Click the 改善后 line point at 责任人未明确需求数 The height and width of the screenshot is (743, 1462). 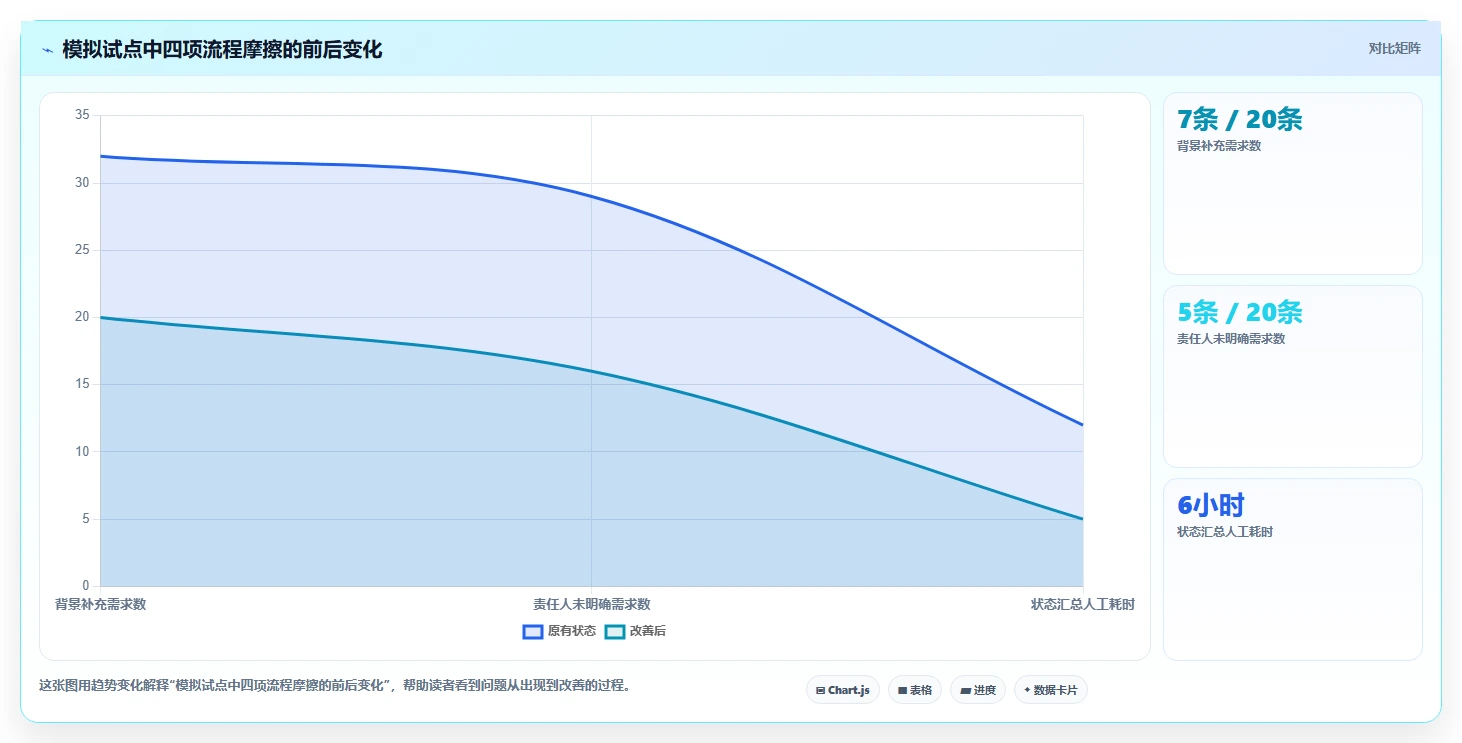592,371
